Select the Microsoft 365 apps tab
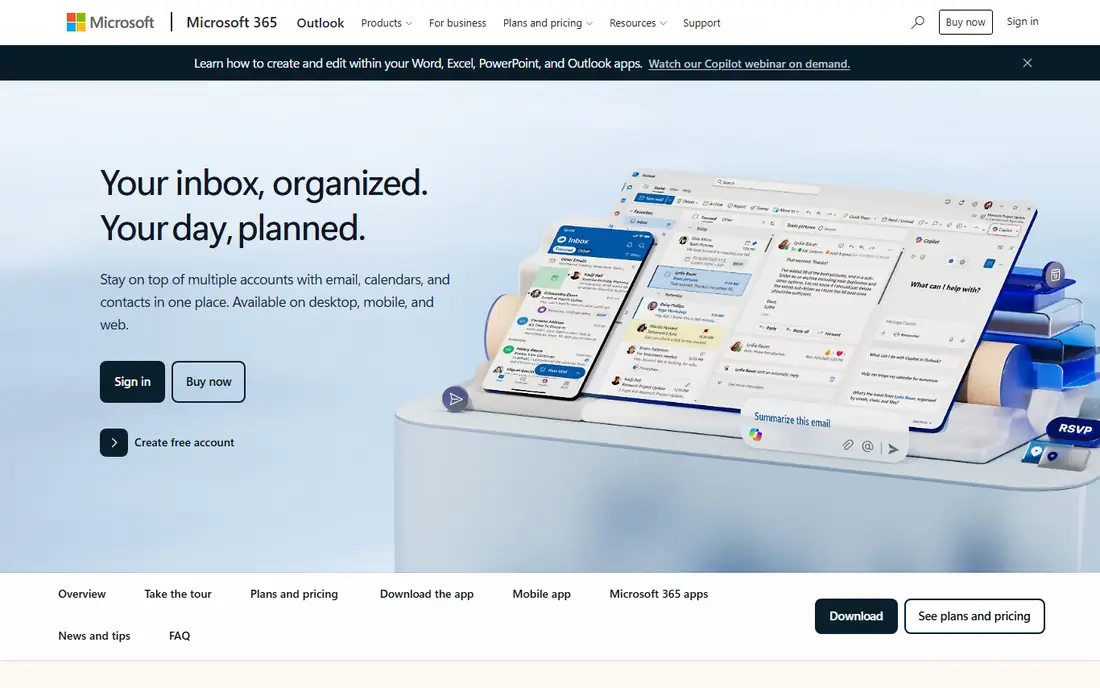Screen dimensions: 1100x688 (659, 594)
